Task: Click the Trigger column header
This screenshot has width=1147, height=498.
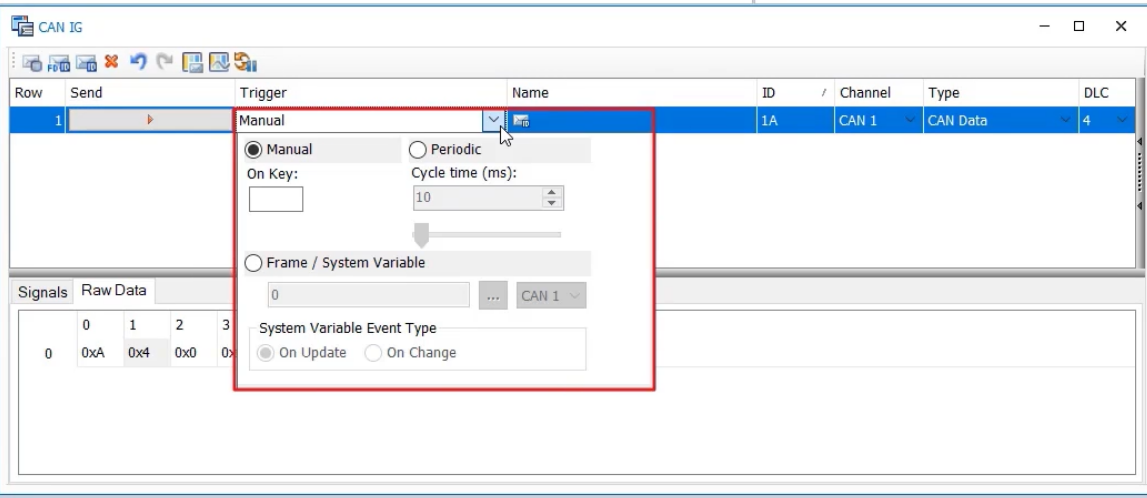Action: tap(371, 93)
